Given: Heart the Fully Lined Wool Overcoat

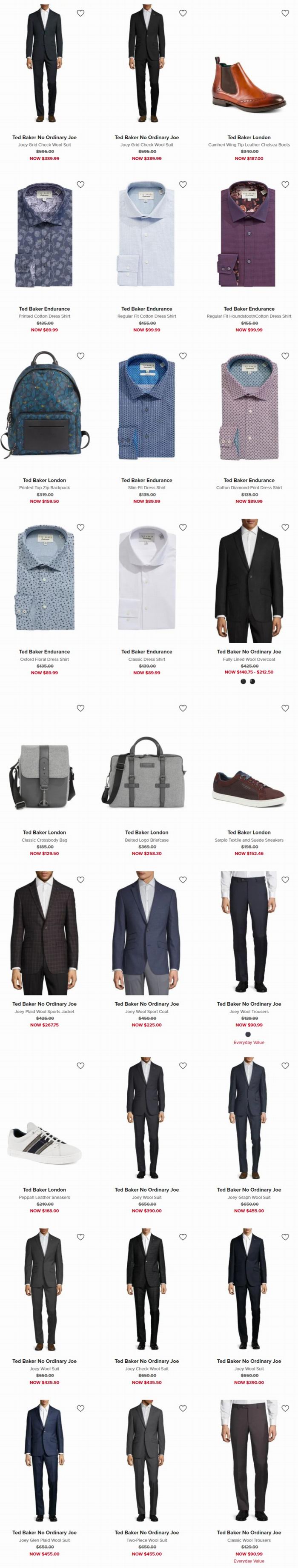Looking at the screenshot, I should click(x=285, y=527).
